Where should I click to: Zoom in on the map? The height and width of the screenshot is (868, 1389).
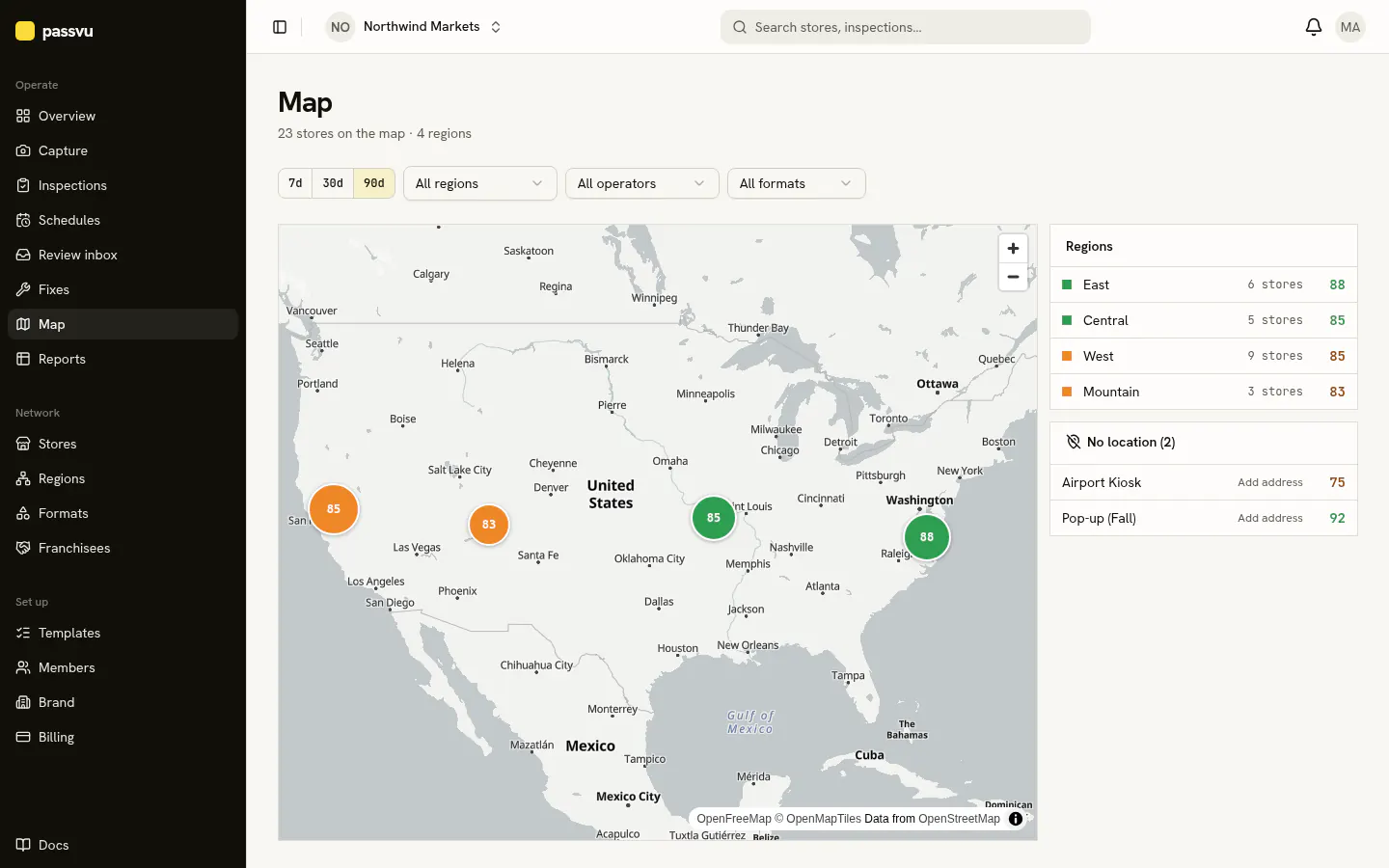(x=1013, y=248)
